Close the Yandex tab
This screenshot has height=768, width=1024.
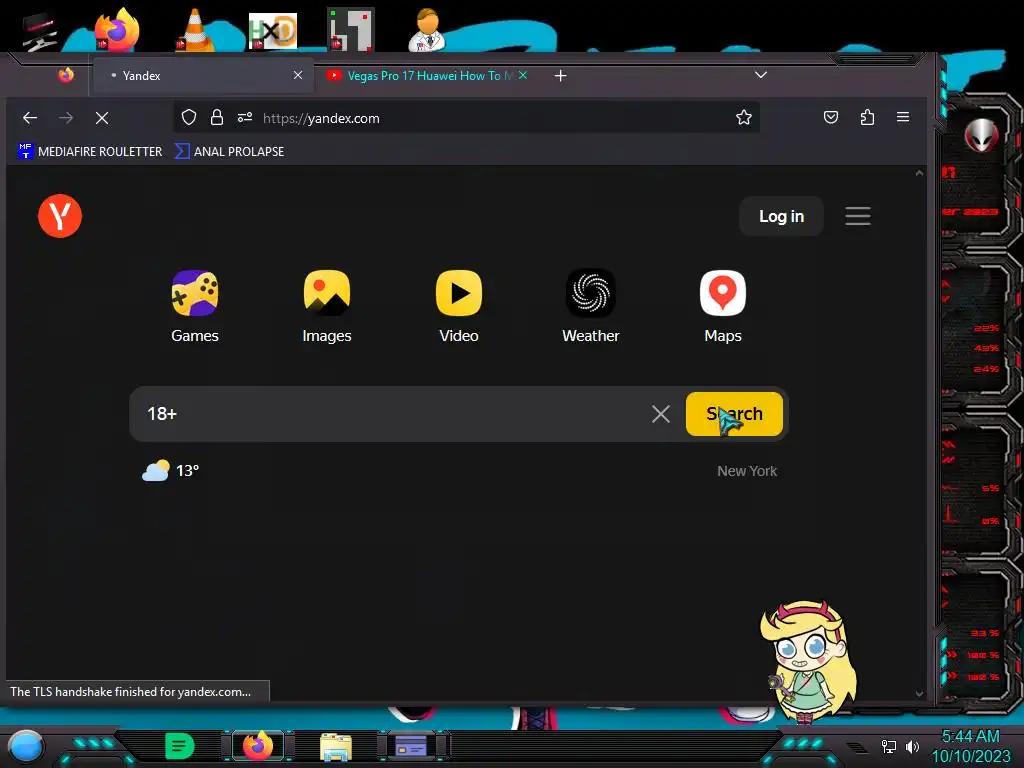(298, 75)
